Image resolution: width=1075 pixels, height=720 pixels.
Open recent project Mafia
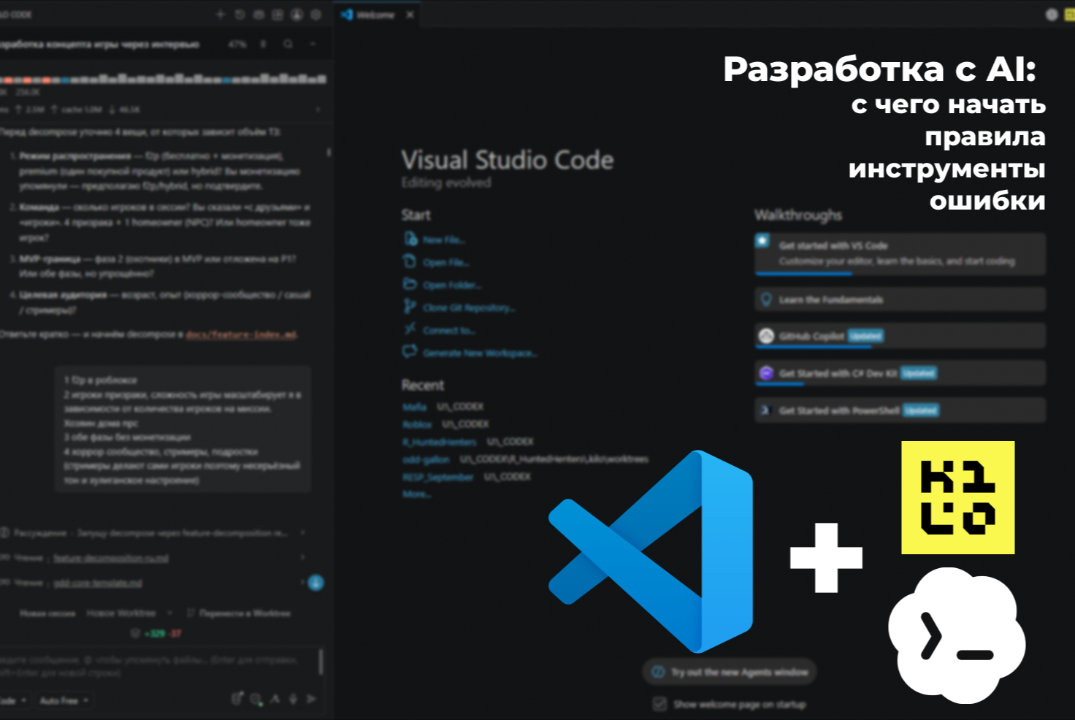pyautogui.click(x=414, y=407)
